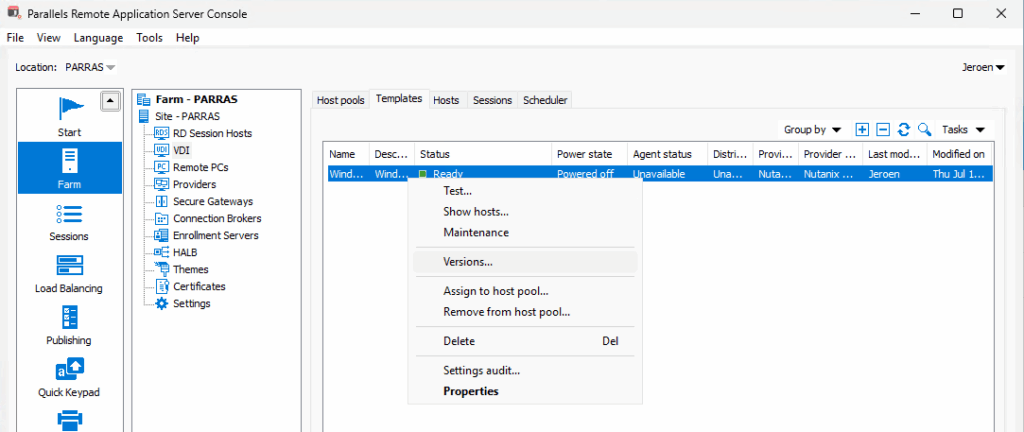The height and width of the screenshot is (432, 1024).
Task: Select the Farm category icon
Action: coord(69,161)
